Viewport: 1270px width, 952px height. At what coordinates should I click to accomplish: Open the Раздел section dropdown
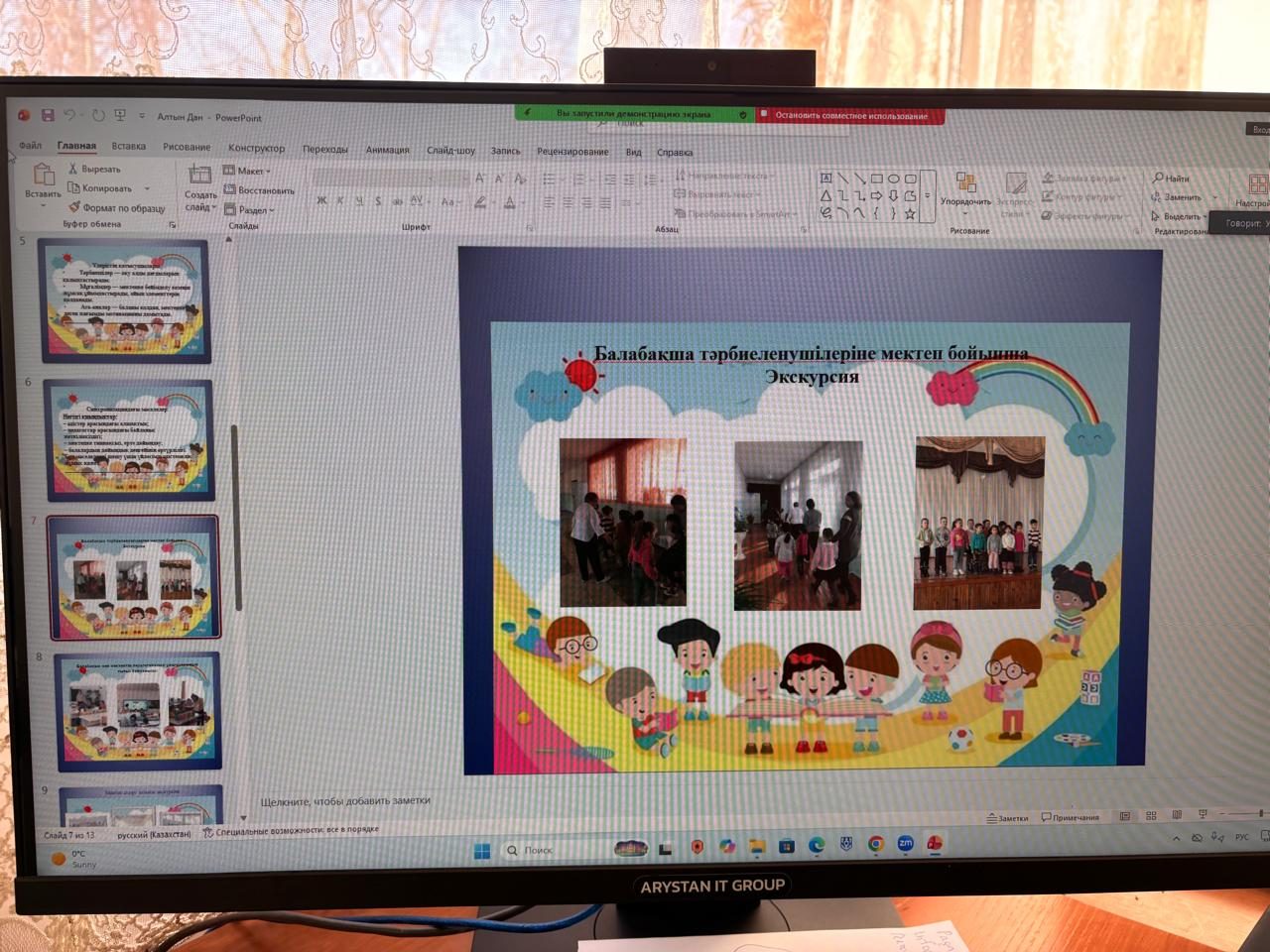coord(250,209)
